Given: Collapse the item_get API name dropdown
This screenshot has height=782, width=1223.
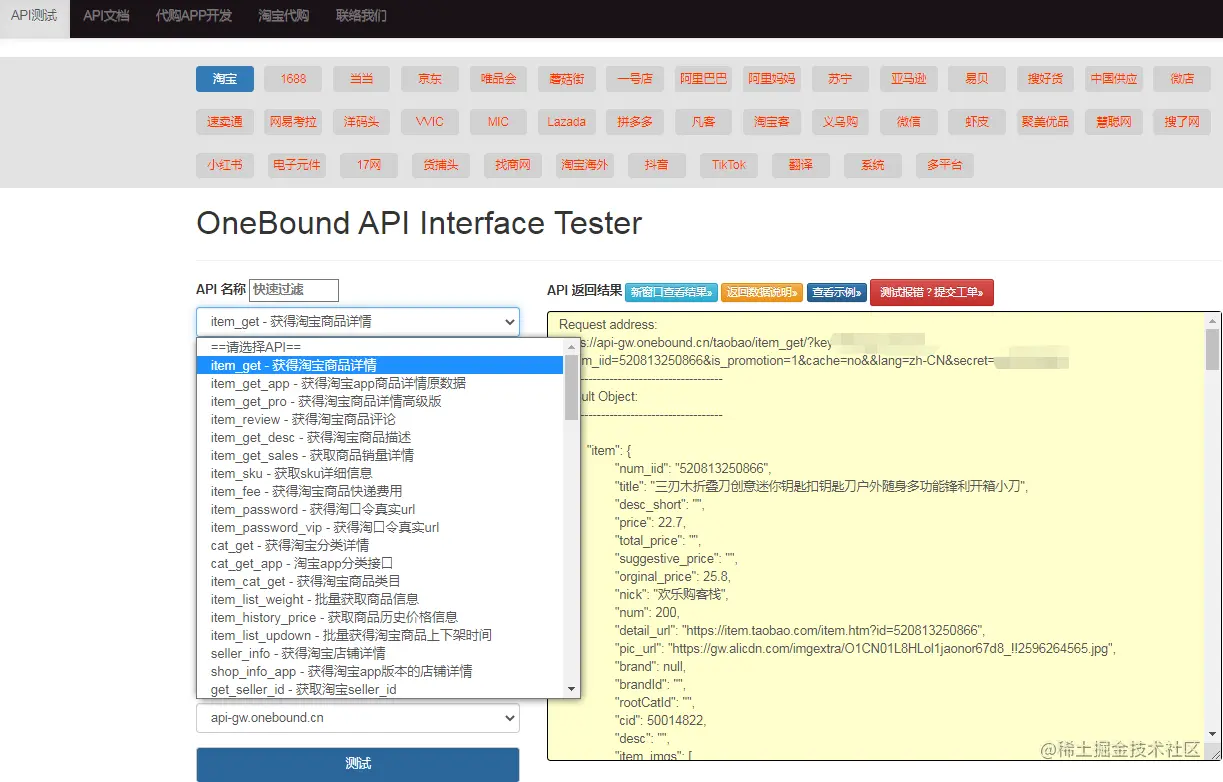Looking at the screenshot, I should (x=358, y=322).
